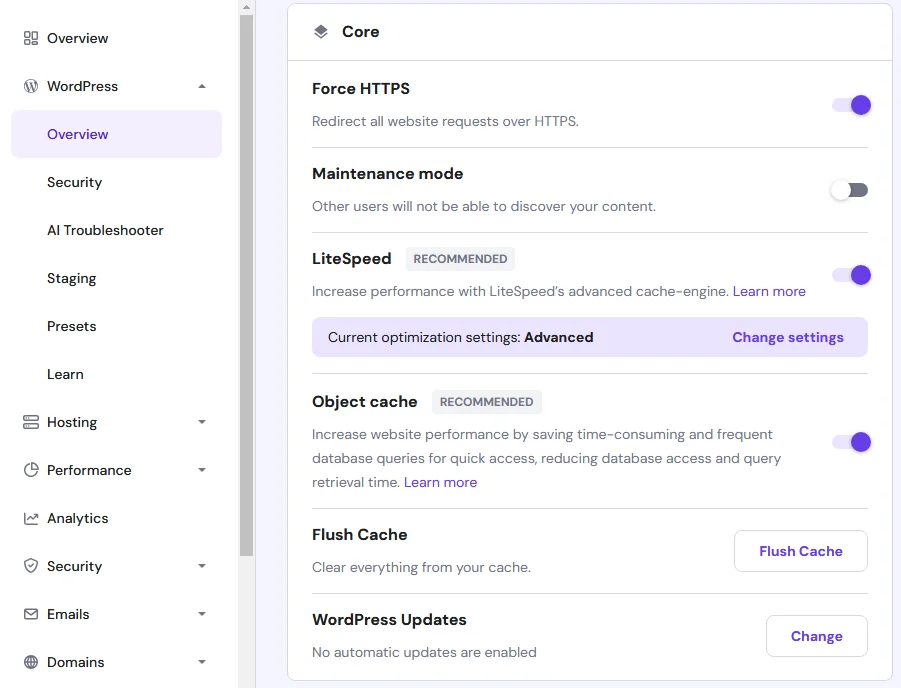Enable Maintenance mode
The height and width of the screenshot is (688, 901).
849,190
